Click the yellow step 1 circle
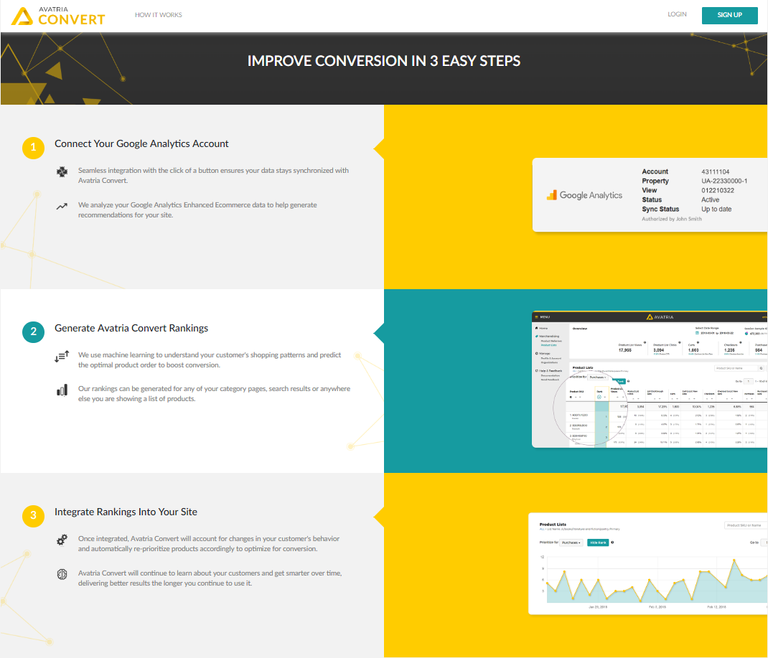Viewport: 768px width, 658px height. (x=33, y=148)
